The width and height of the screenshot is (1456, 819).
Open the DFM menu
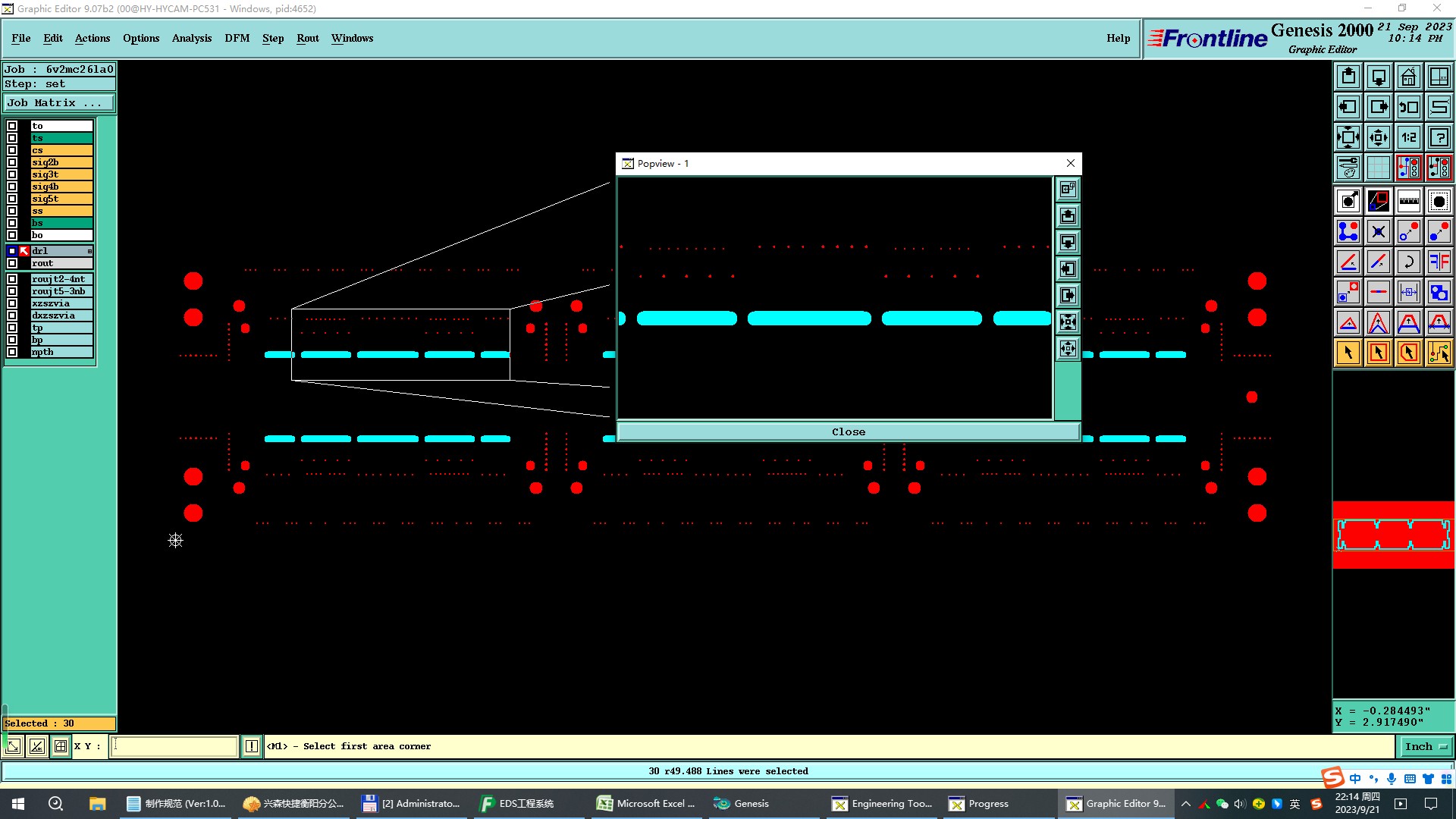[x=237, y=38]
